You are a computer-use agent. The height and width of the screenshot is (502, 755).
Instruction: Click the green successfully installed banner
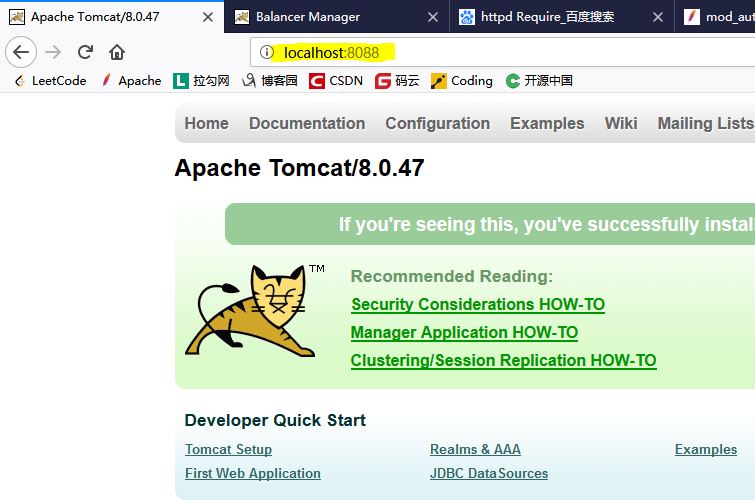[x=490, y=224]
